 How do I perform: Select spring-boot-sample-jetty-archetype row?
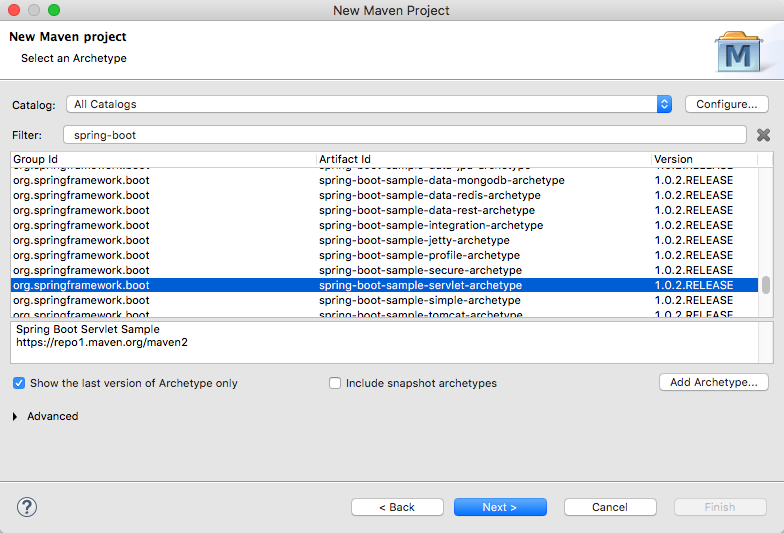(x=384, y=240)
